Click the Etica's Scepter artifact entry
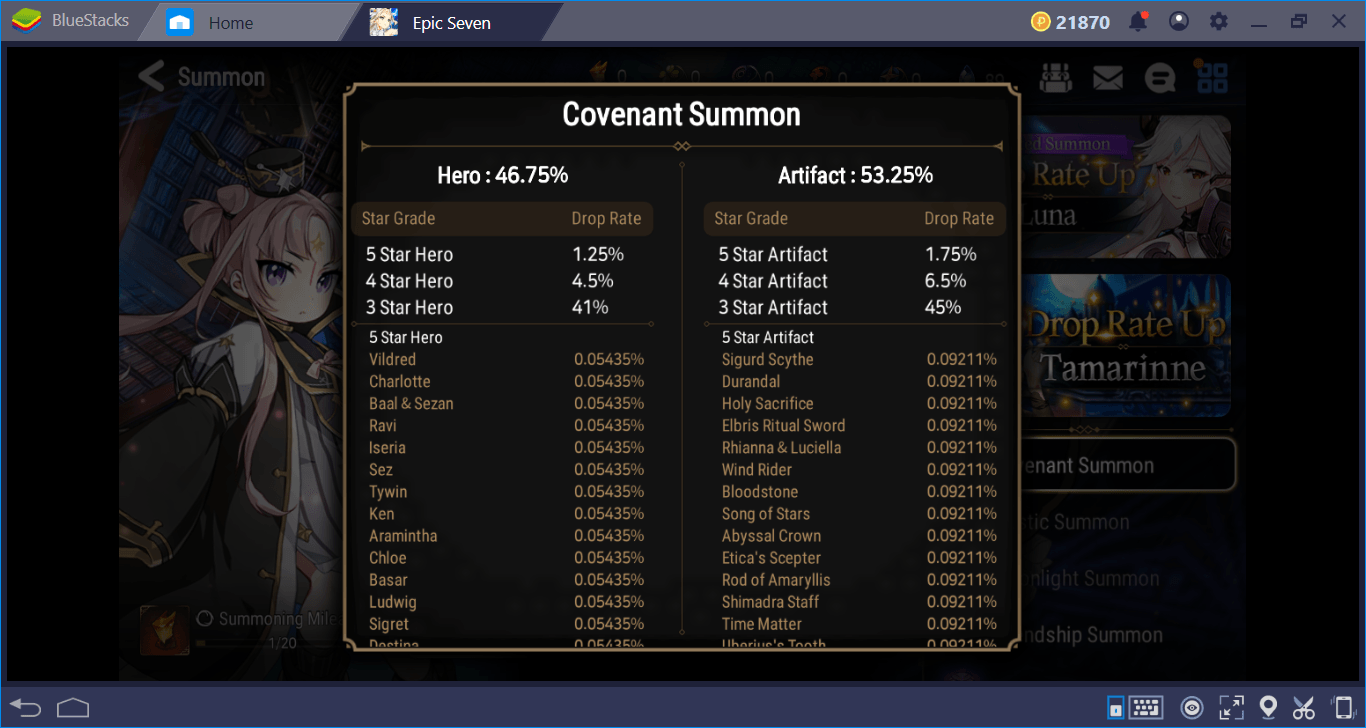Screen dimensions: 1366x728 pos(859,557)
